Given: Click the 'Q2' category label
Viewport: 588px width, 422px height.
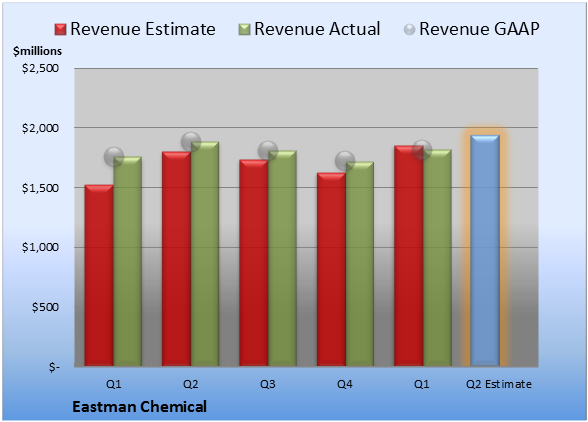Looking at the screenshot, I should point(190,384).
